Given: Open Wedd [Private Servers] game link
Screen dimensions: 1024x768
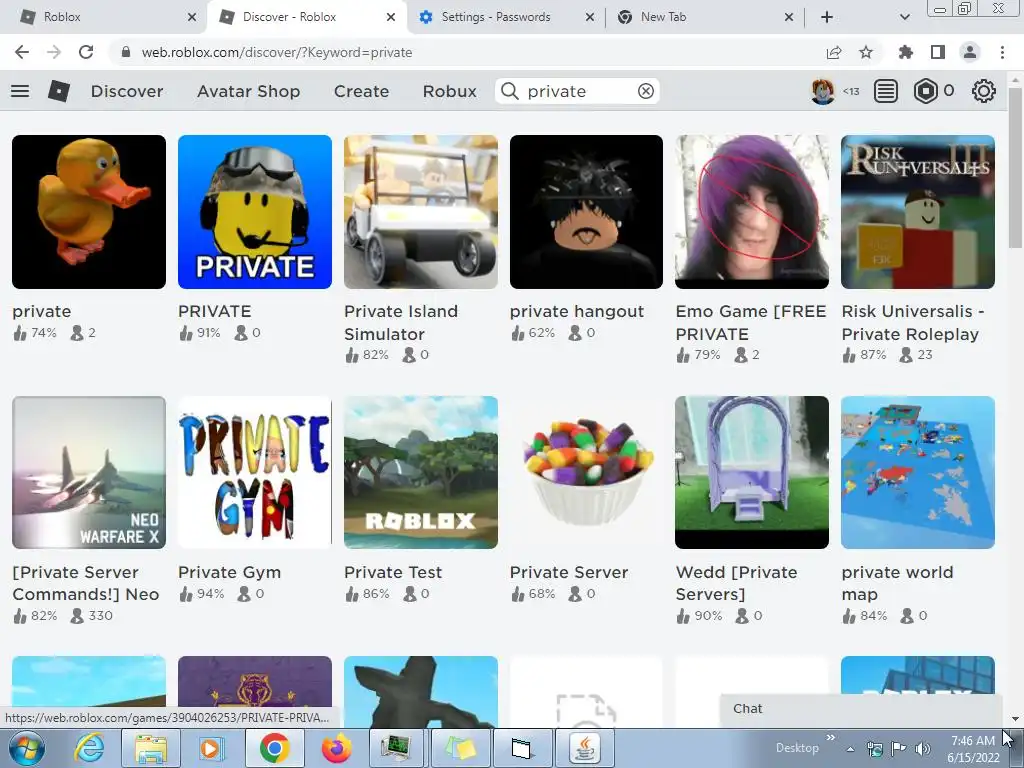Looking at the screenshot, I should (736, 583).
